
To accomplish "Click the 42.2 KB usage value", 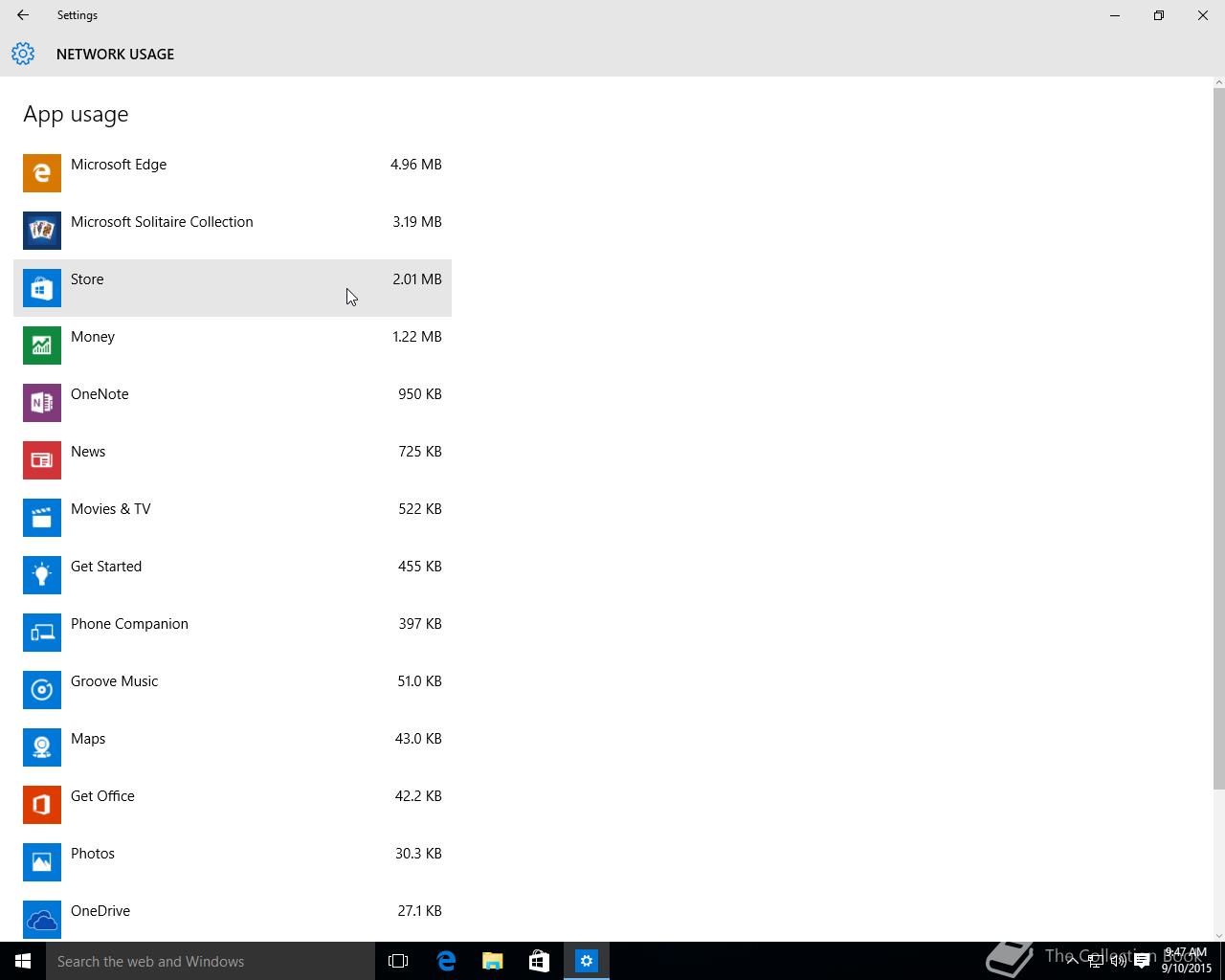I will [418, 796].
